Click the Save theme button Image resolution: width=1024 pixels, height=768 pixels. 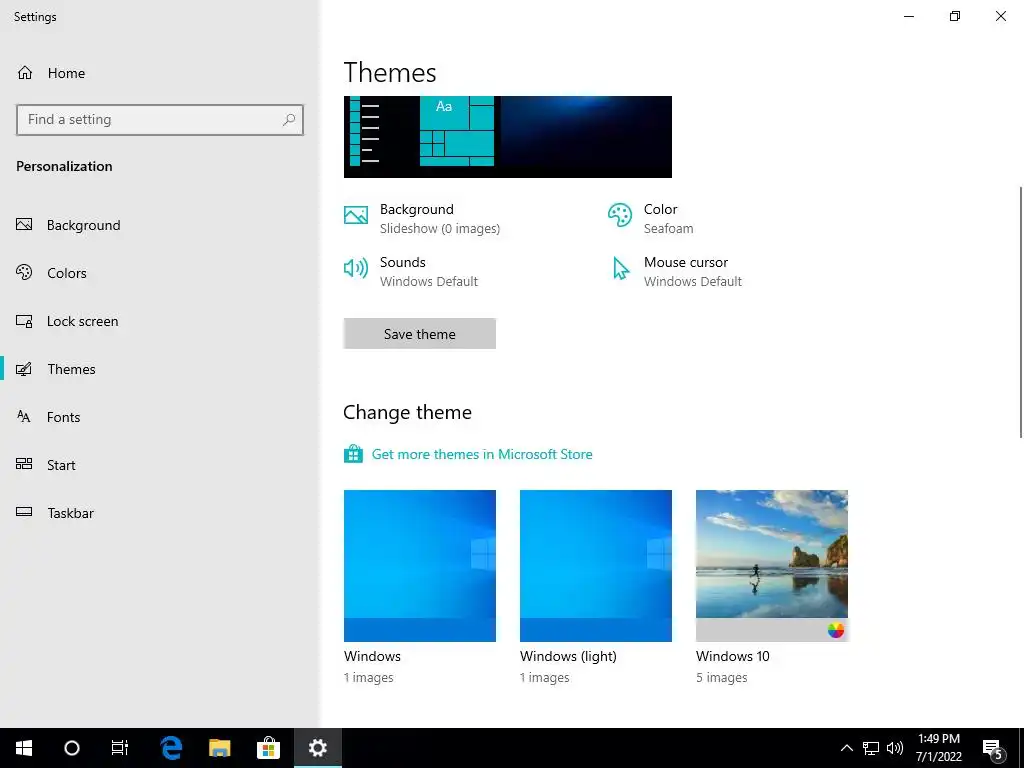coord(419,334)
